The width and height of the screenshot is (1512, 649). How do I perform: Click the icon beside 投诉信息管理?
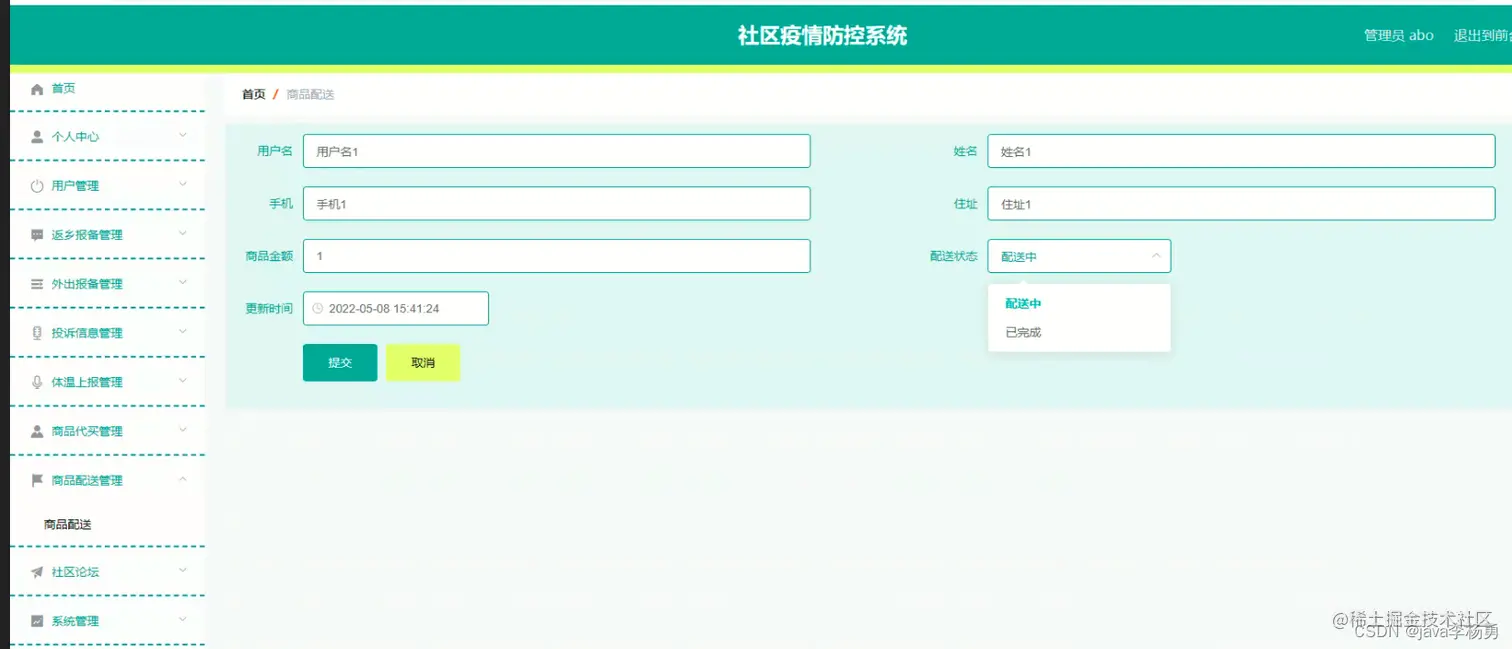click(x=37, y=333)
